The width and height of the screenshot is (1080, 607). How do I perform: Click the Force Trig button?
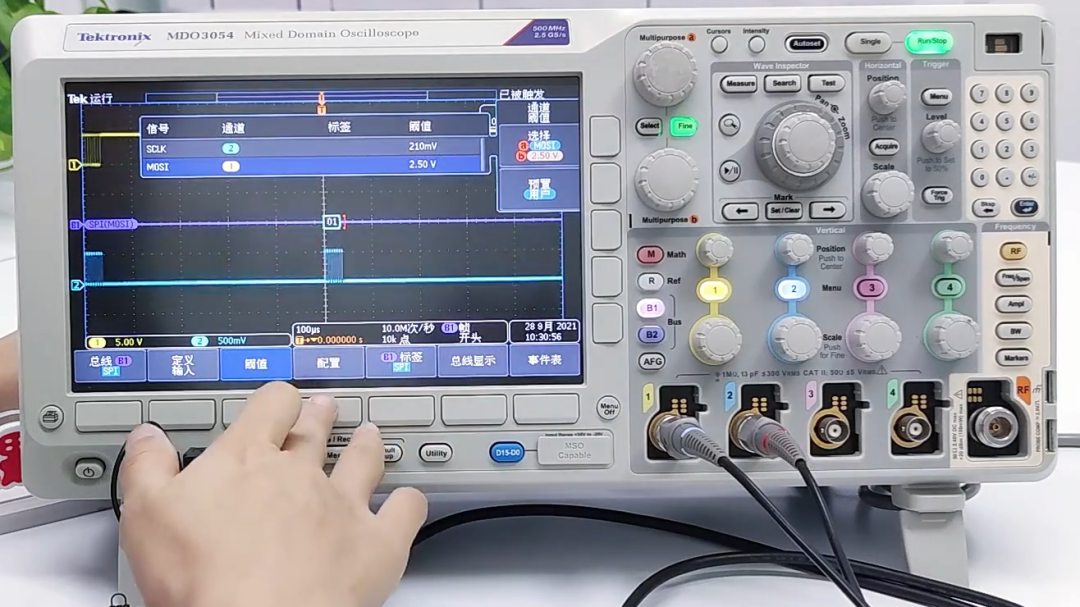coord(937,196)
